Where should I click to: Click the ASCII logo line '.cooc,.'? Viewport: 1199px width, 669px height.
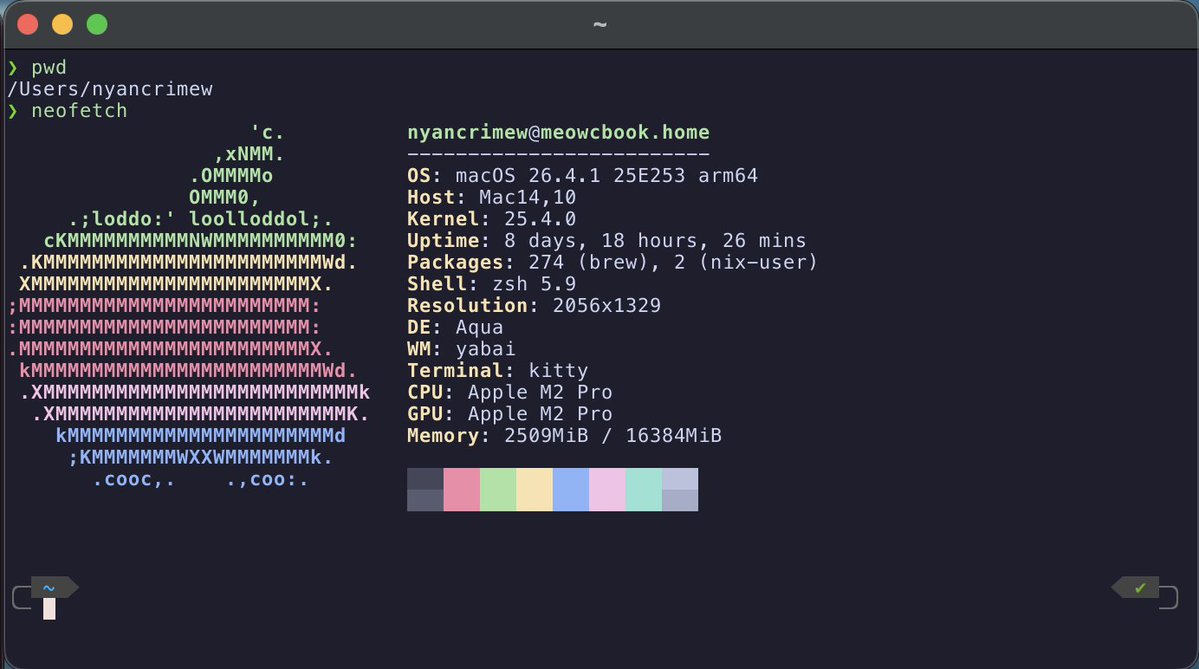coord(134,480)
